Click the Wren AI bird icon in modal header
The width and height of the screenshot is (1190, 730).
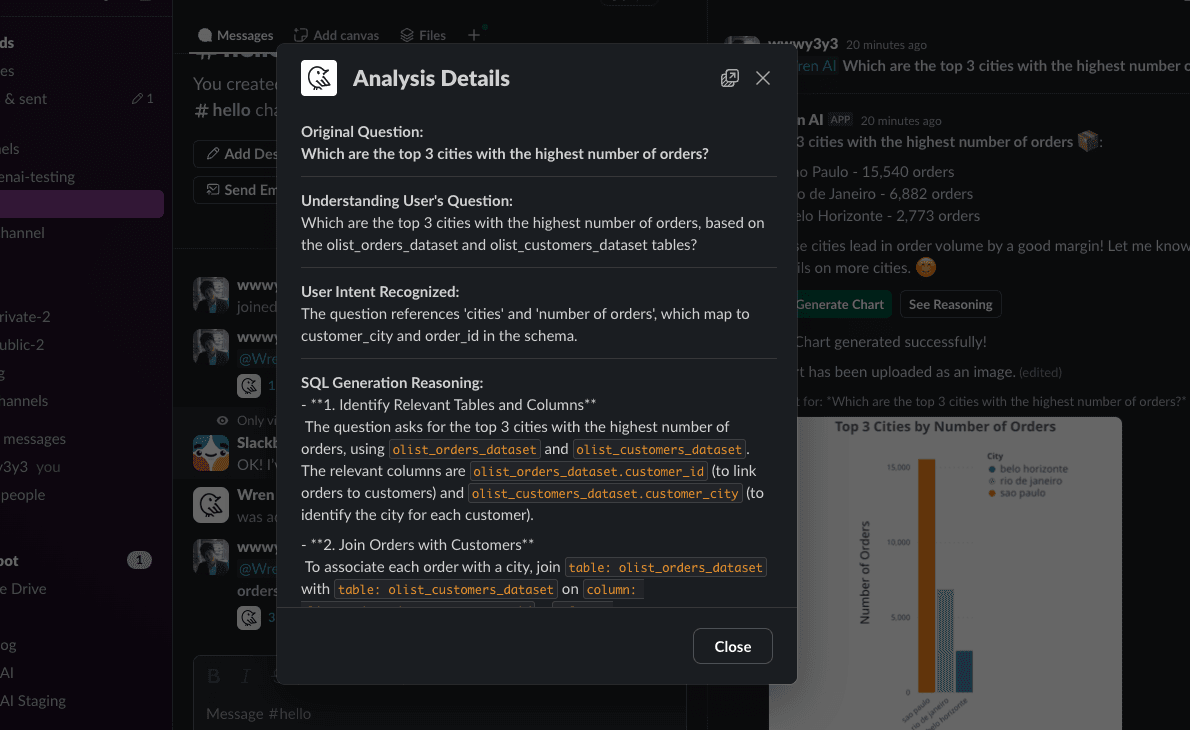coord(318,77)
